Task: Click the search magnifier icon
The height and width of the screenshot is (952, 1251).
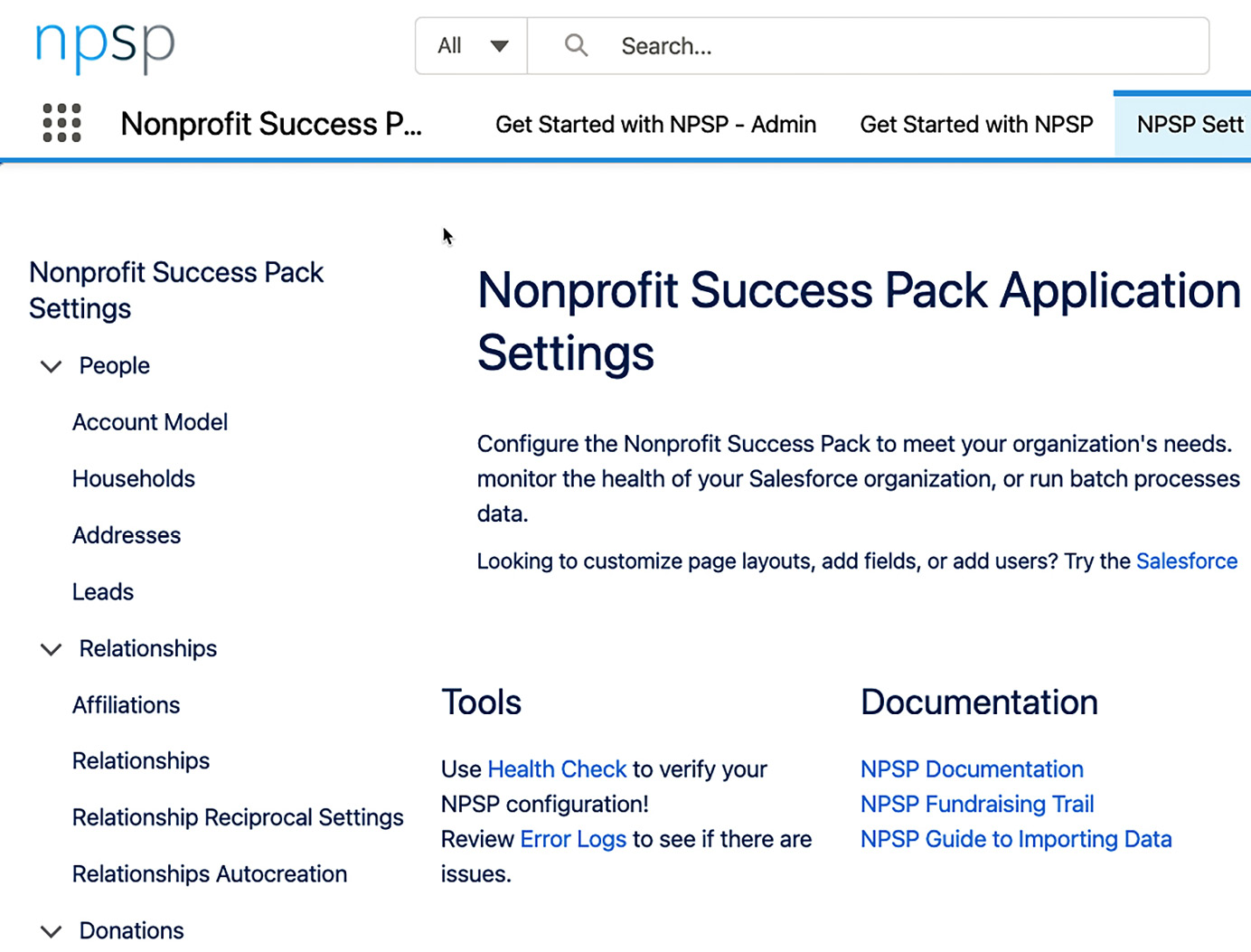Action: pyautogui.click(x=576, y=45)
